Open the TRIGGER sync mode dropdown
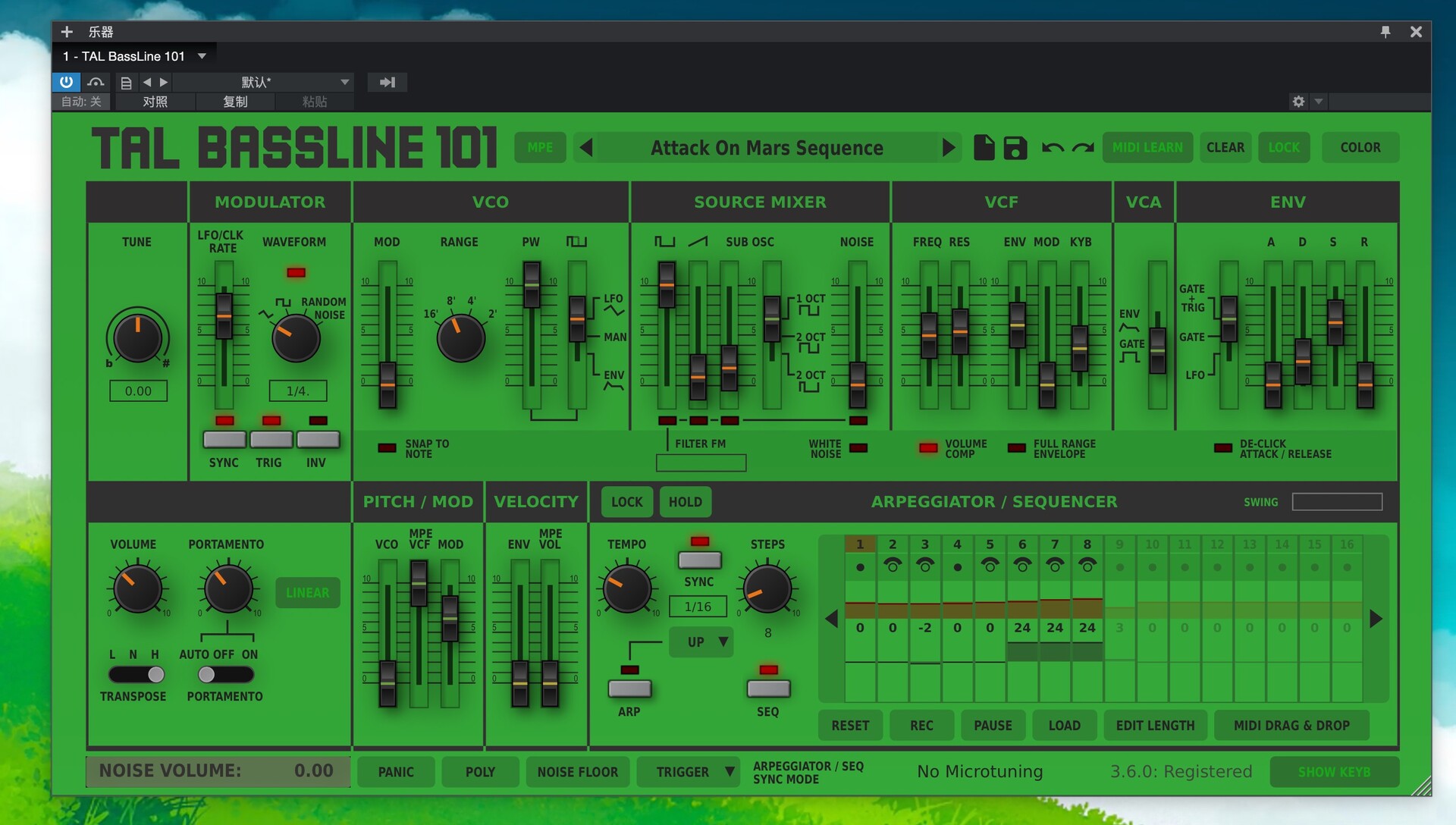This screenshot has height=825, width=1456. 689,772
